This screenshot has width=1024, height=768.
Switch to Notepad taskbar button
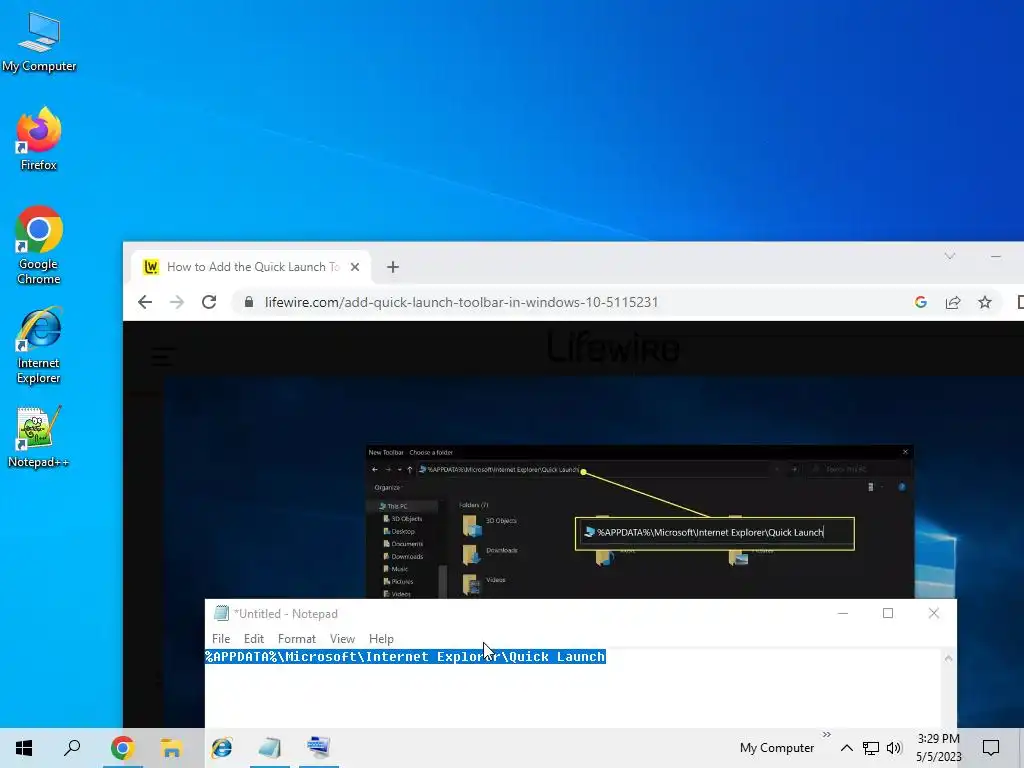[269, 748]
